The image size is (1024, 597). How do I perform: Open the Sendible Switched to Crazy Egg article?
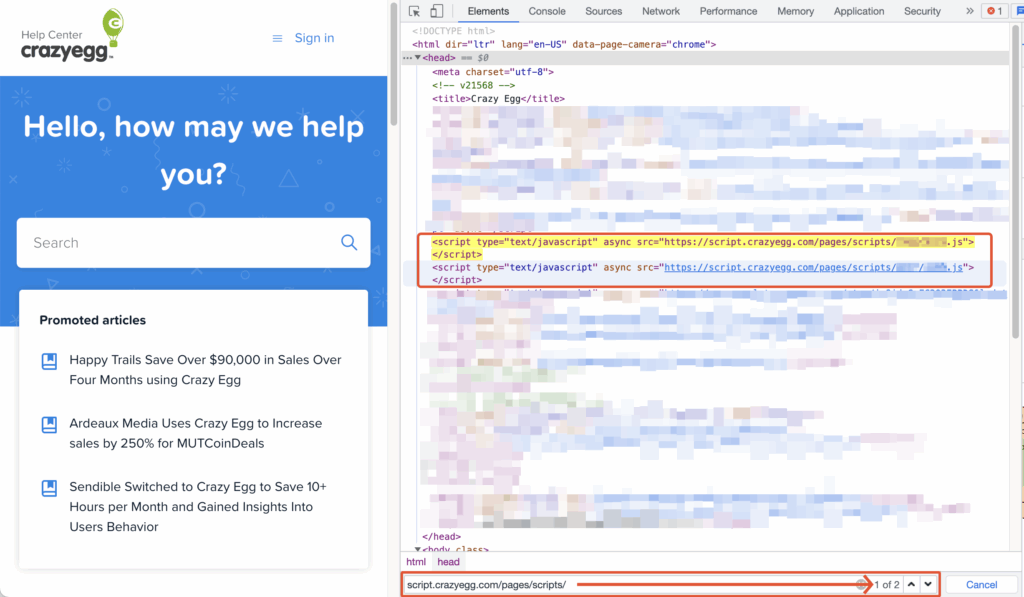(x=198, y=506)
